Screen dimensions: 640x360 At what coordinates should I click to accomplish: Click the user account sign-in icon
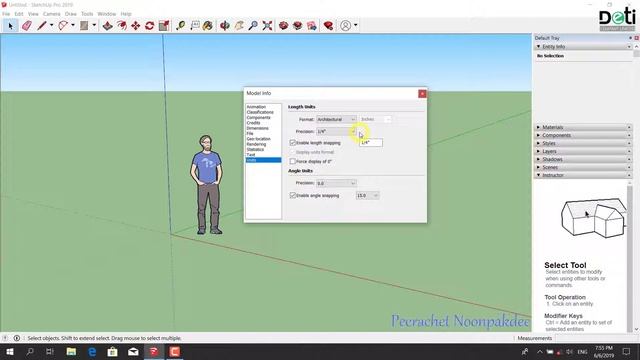(x=345, y=26)
